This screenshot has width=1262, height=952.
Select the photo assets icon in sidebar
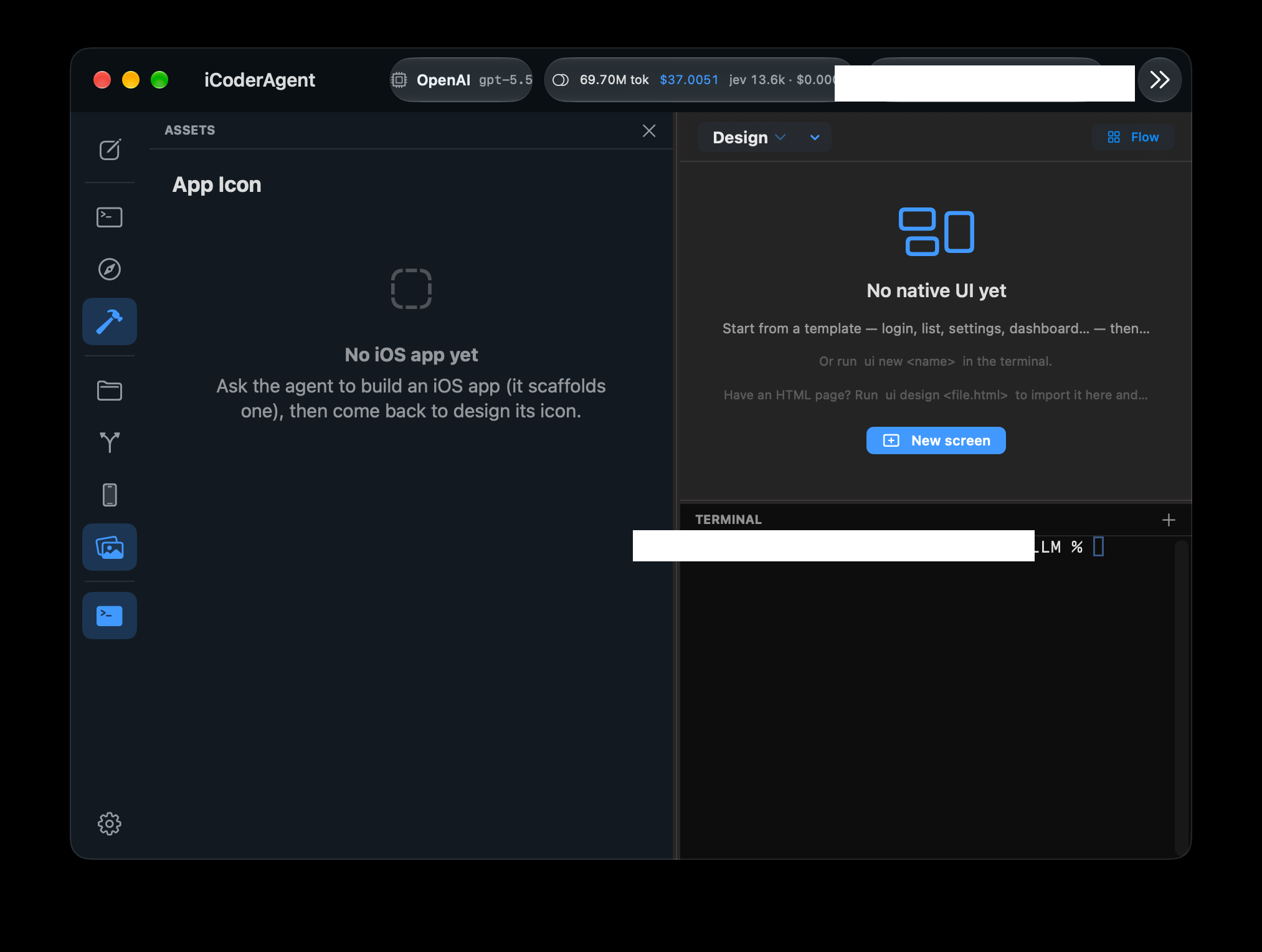coord(110,547)
